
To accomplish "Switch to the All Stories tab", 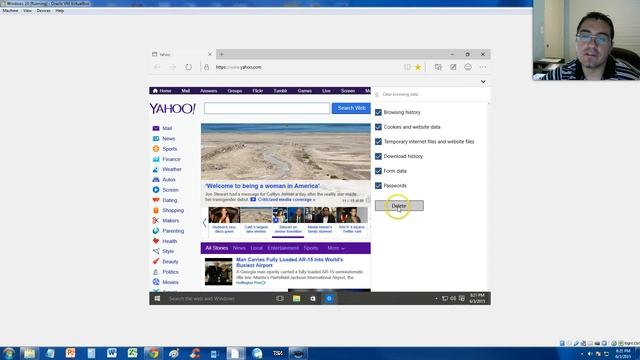I will tap(217, 248).
